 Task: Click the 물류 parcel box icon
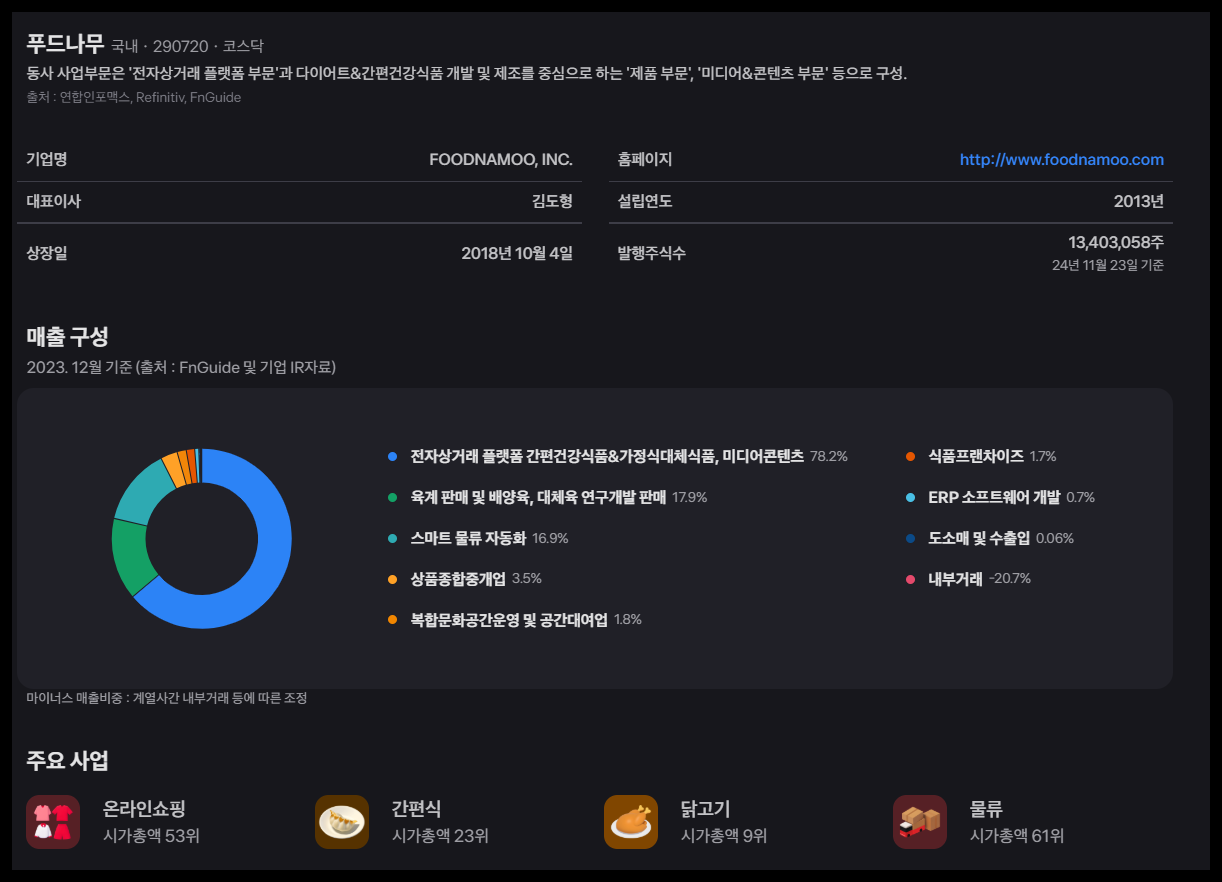pos(918,822)
